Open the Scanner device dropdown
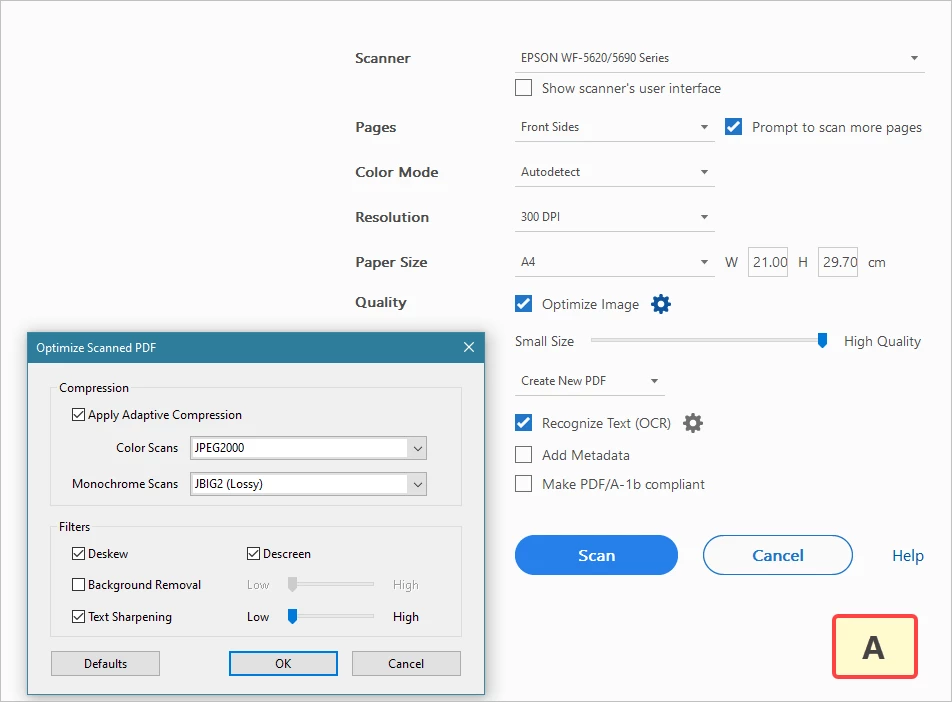The height and width of the screenshot is (702, 952). click(719, 58)
